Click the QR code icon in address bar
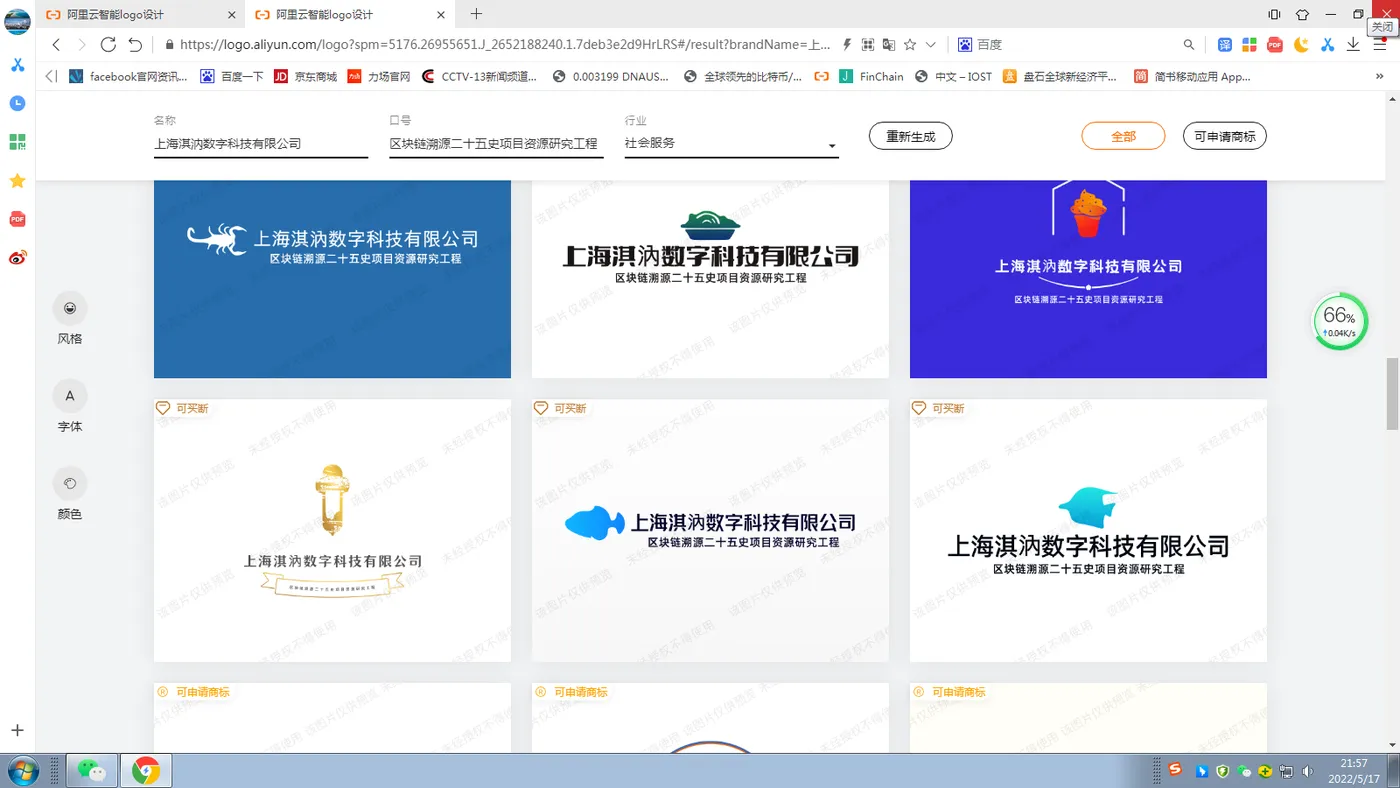 click(868, 45)
